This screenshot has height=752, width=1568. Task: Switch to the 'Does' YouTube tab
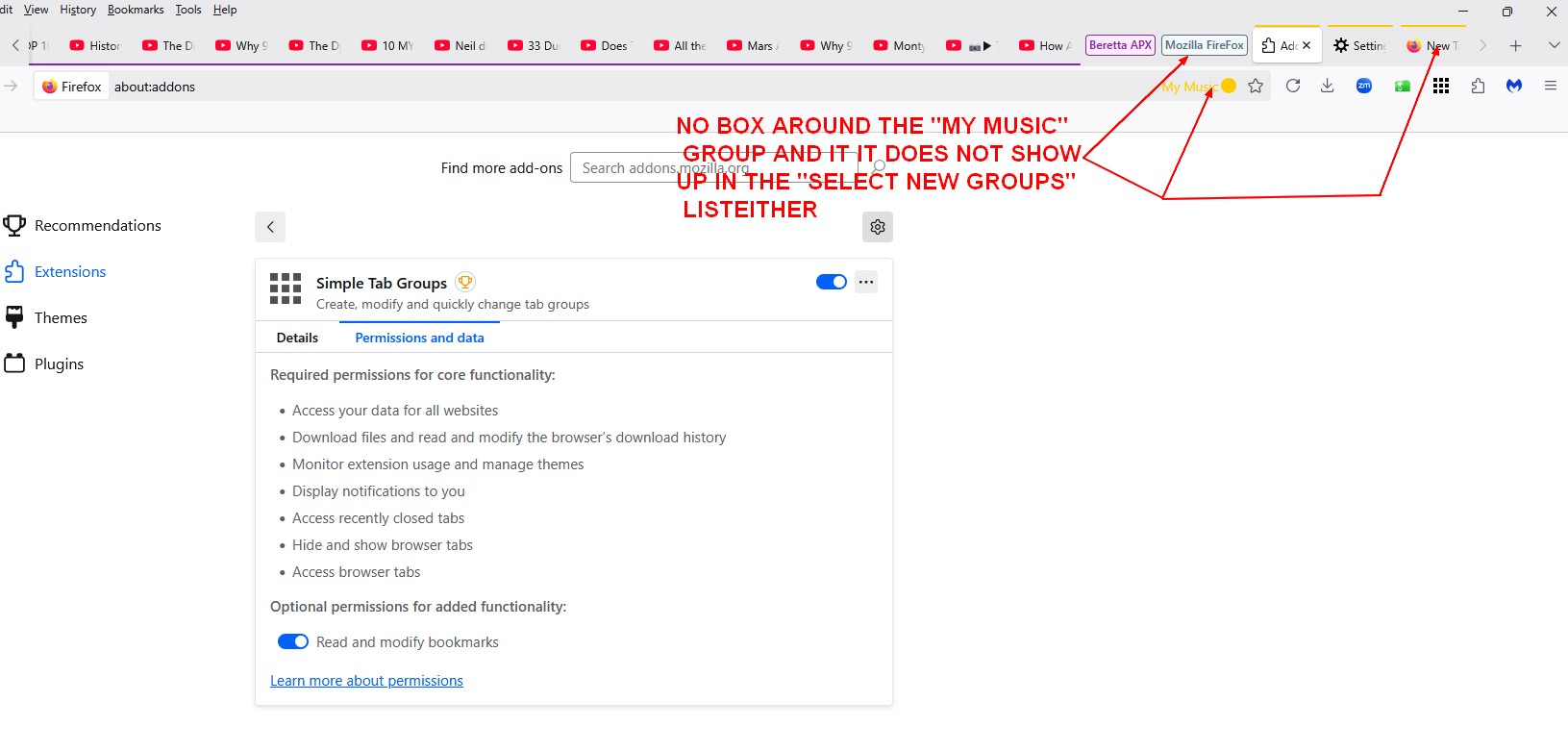tap(607, 45)
